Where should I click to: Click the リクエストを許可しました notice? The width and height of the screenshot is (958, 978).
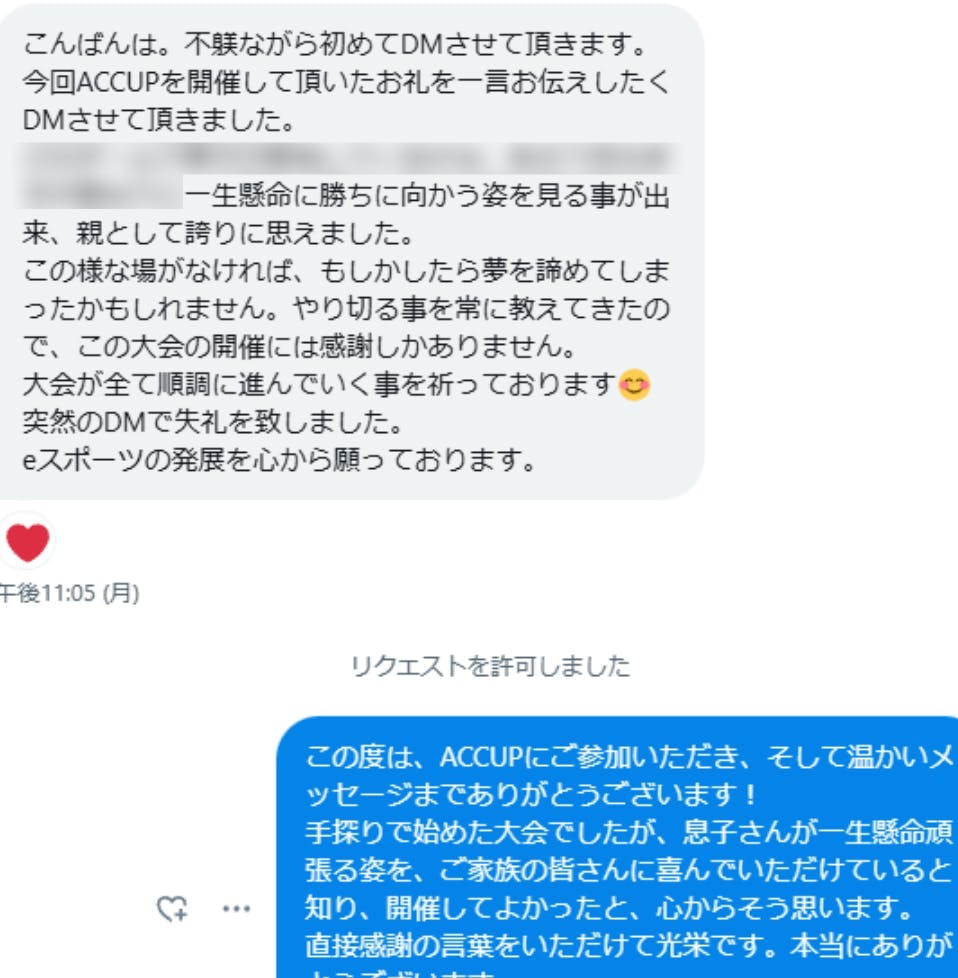pos(490,666)
